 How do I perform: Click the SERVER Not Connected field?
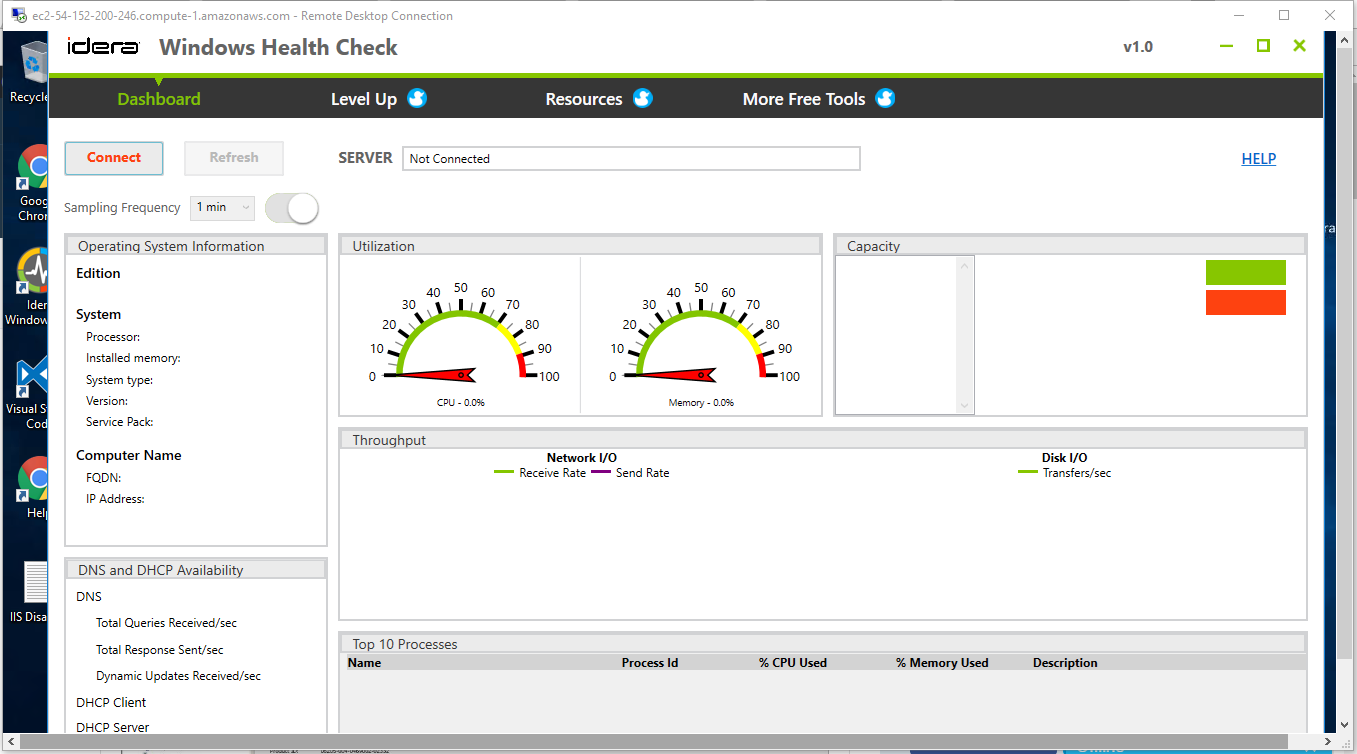631,158
